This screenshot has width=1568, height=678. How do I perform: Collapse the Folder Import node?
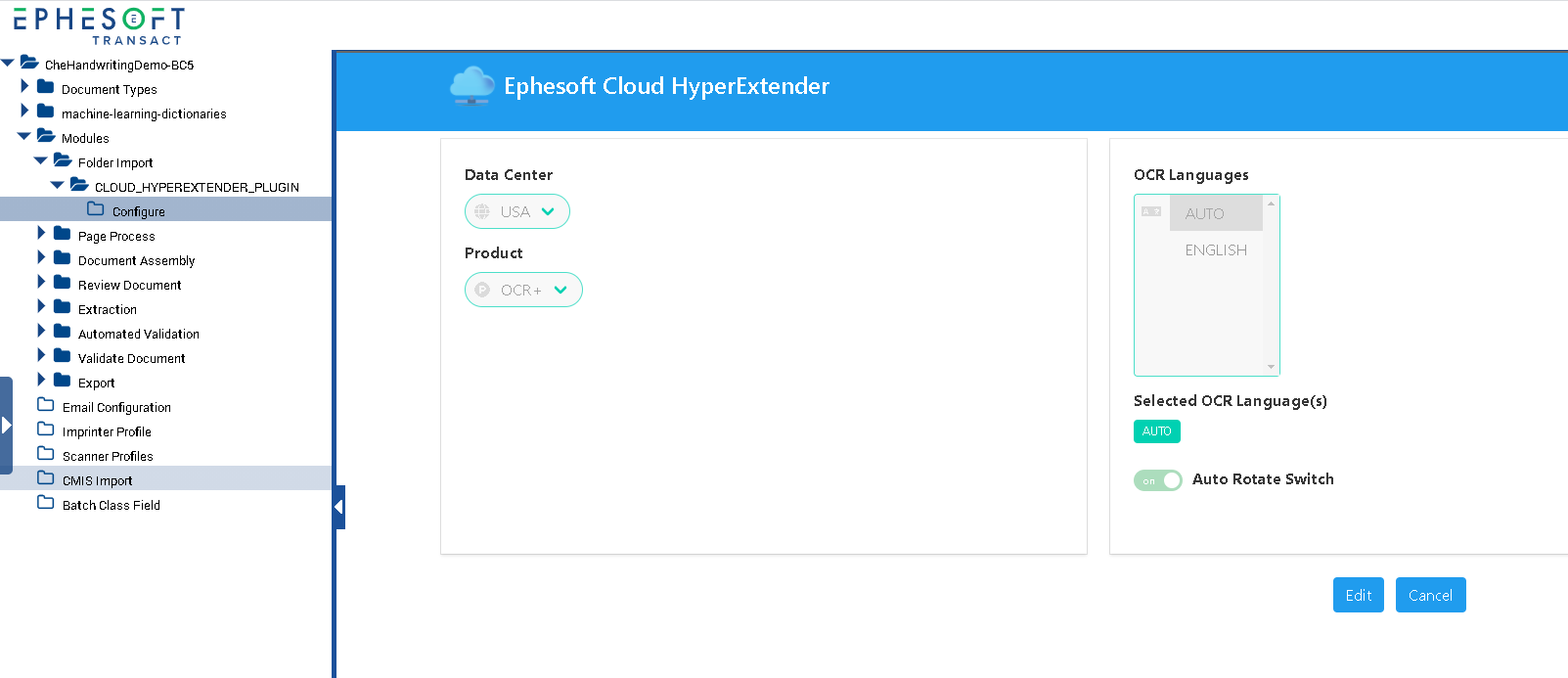41,161
